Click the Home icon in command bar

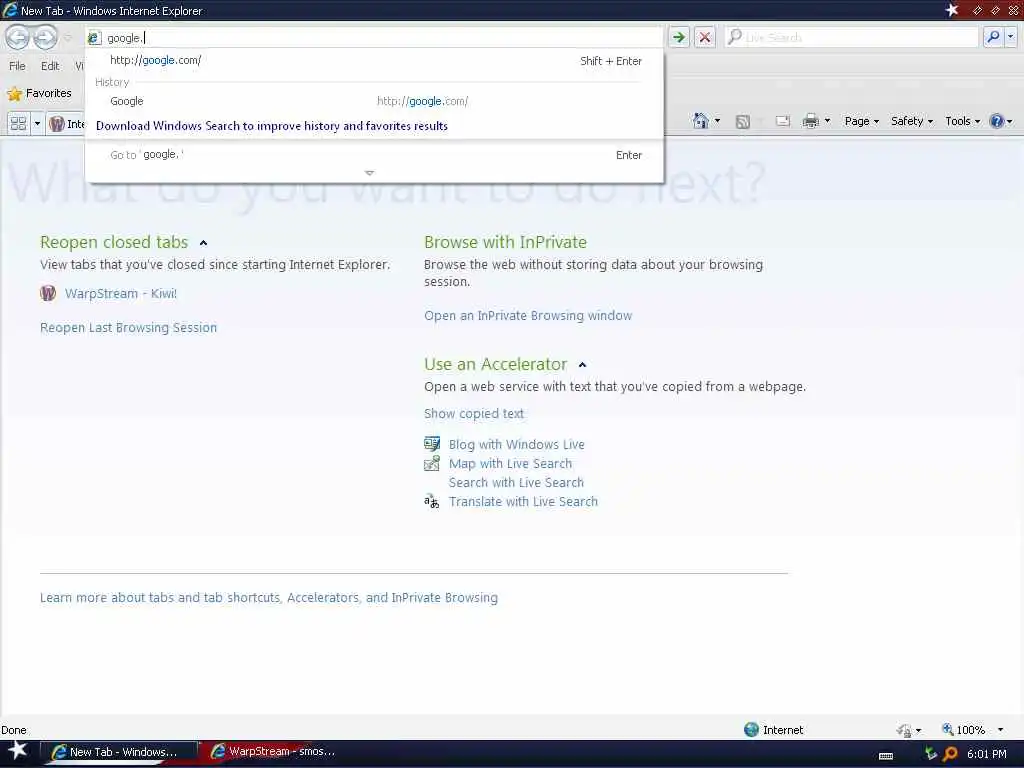tap(700, 121)
